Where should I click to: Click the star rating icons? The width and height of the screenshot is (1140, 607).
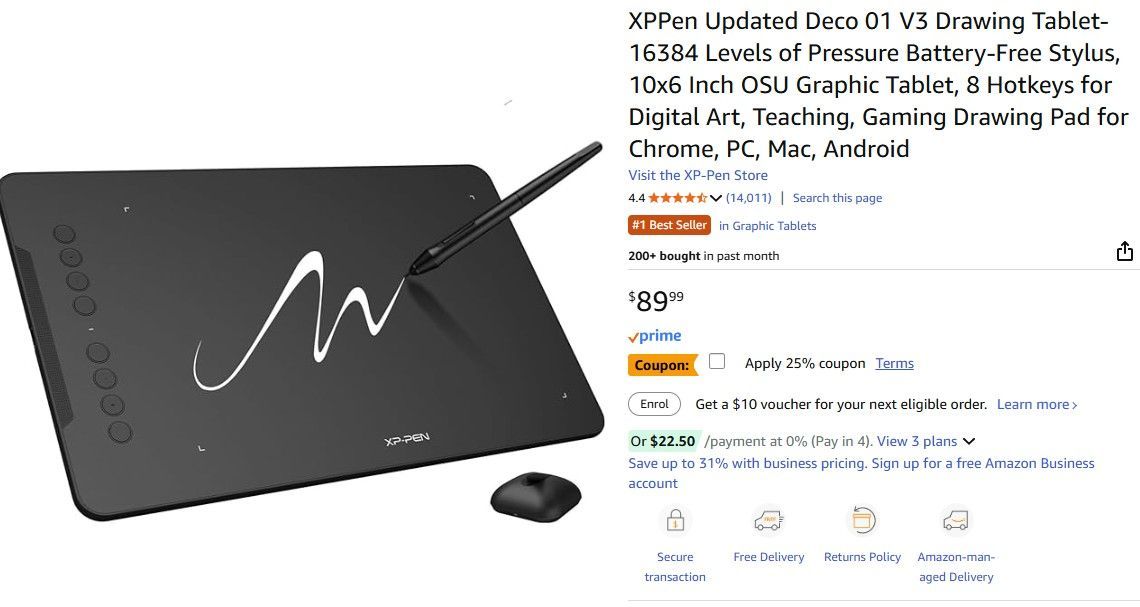(677, 198)
